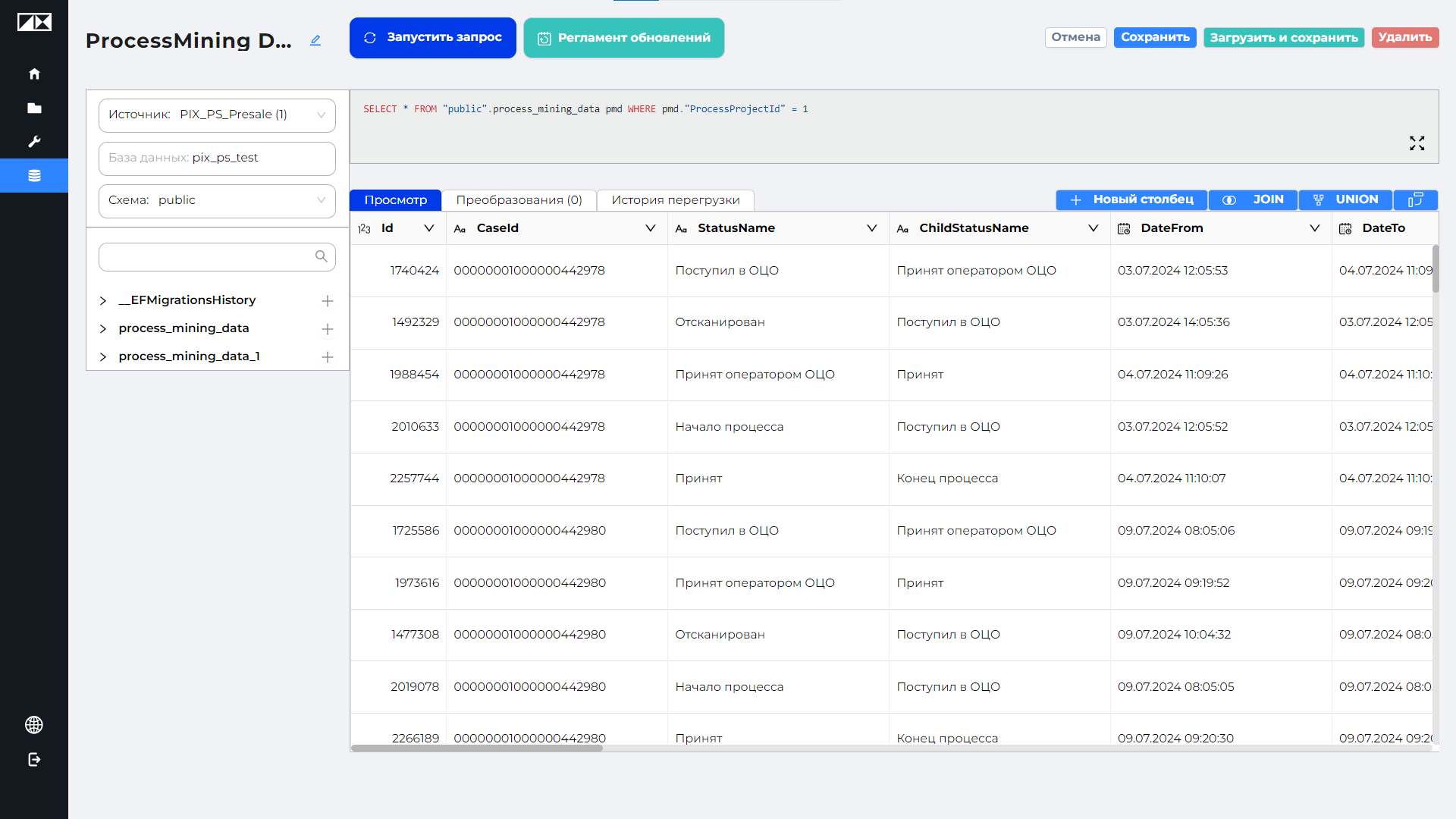1456x819 pixels.
Task: Log out using the exit icon
Action: [x=34, y=759]
